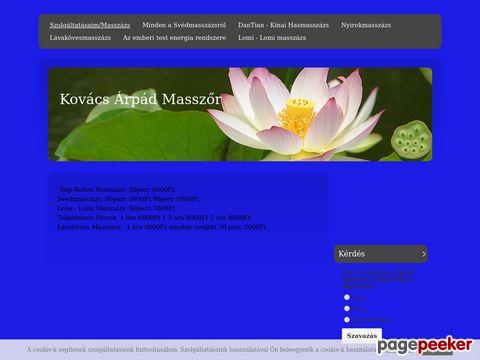Click the cookie notice text bar

[202, 350]
